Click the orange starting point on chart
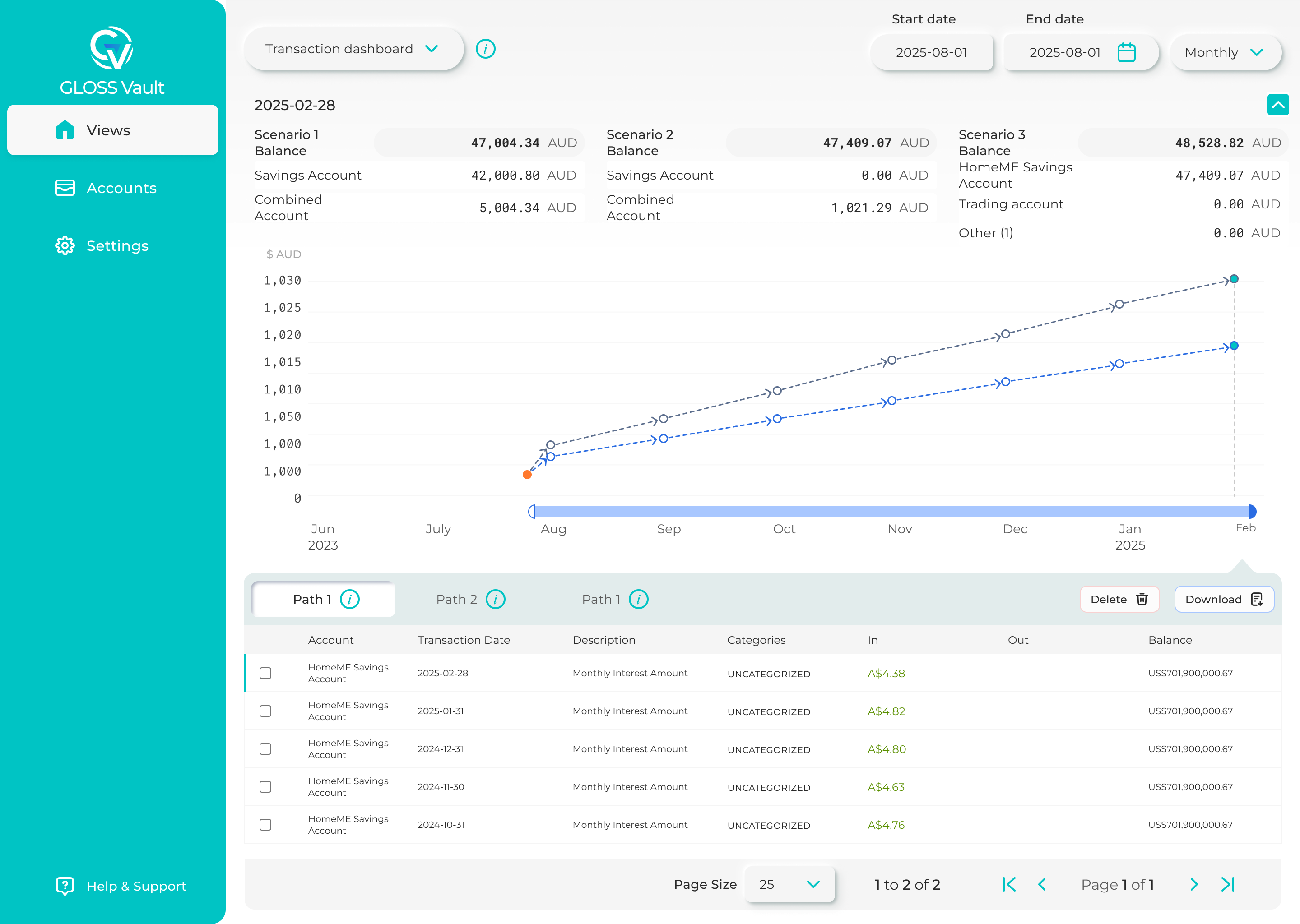Screen dimensions: 1300x924 [x=527, y=475]
